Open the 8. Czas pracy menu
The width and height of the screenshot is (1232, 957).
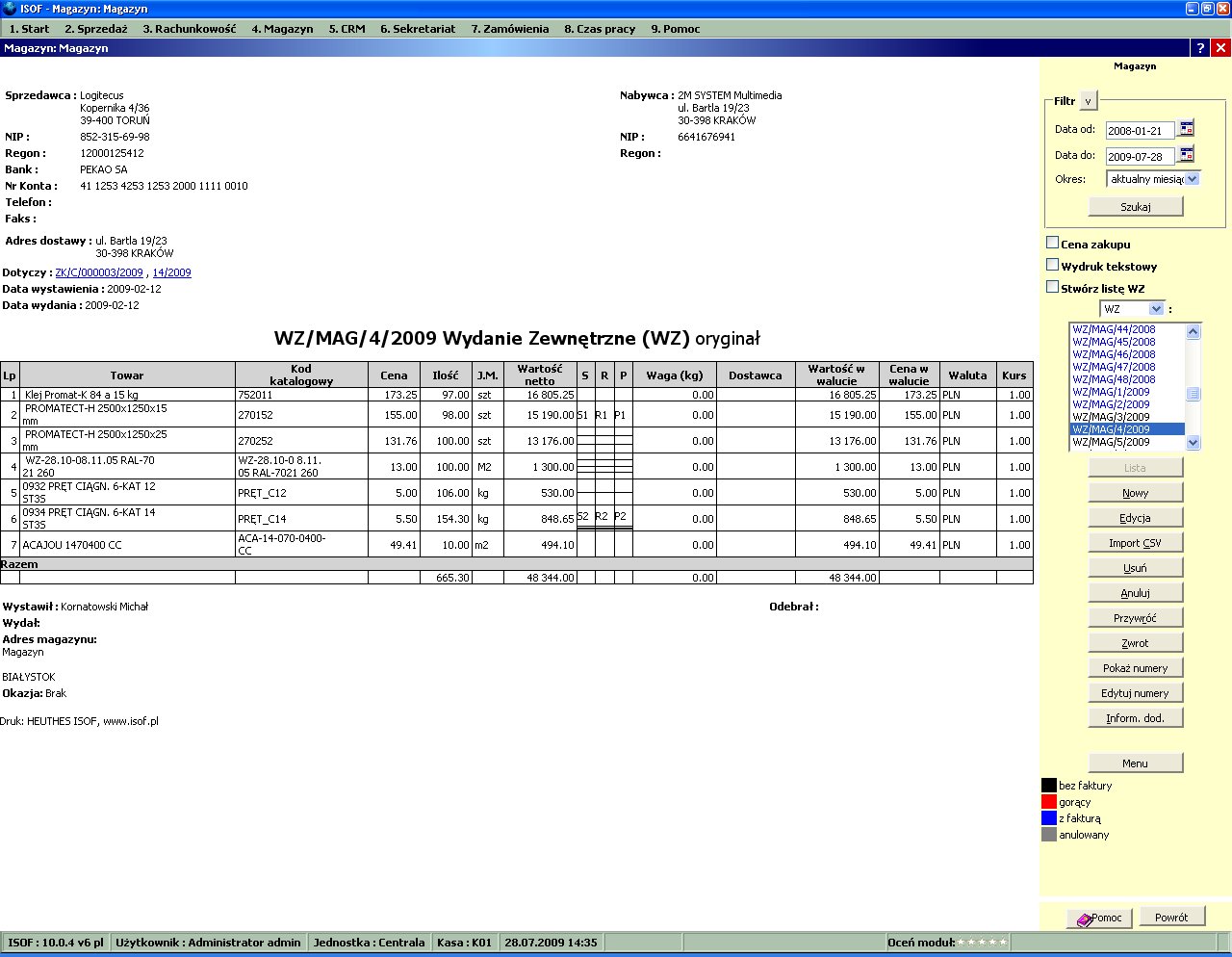pos(600,29)
